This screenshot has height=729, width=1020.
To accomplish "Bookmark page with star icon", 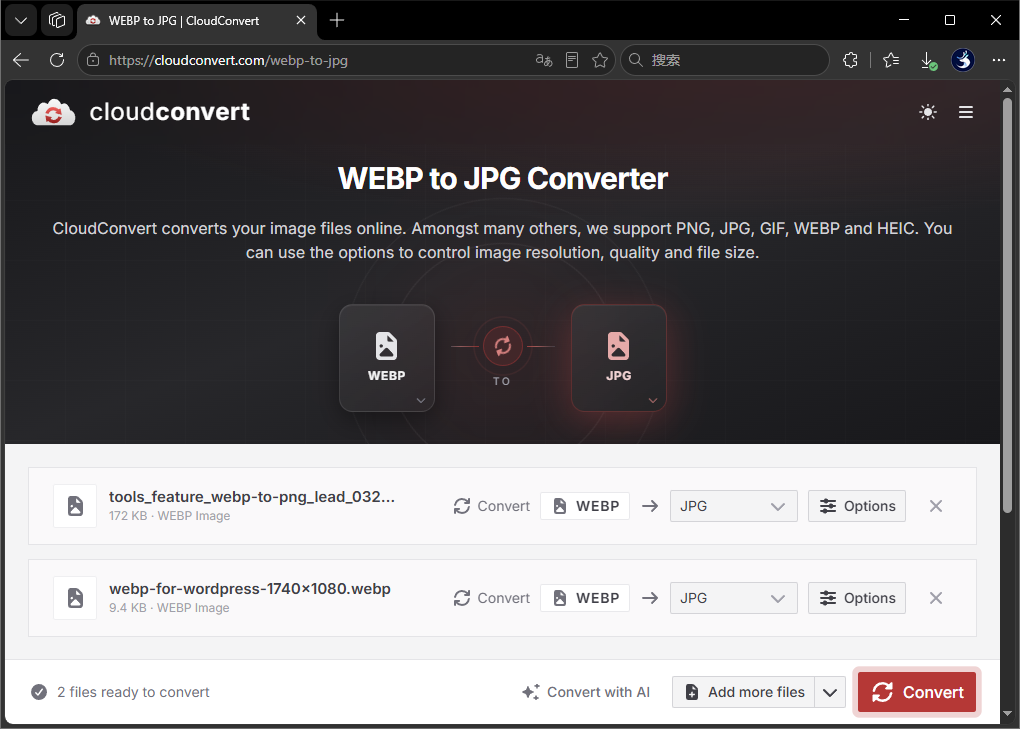I will pos(600,60).
